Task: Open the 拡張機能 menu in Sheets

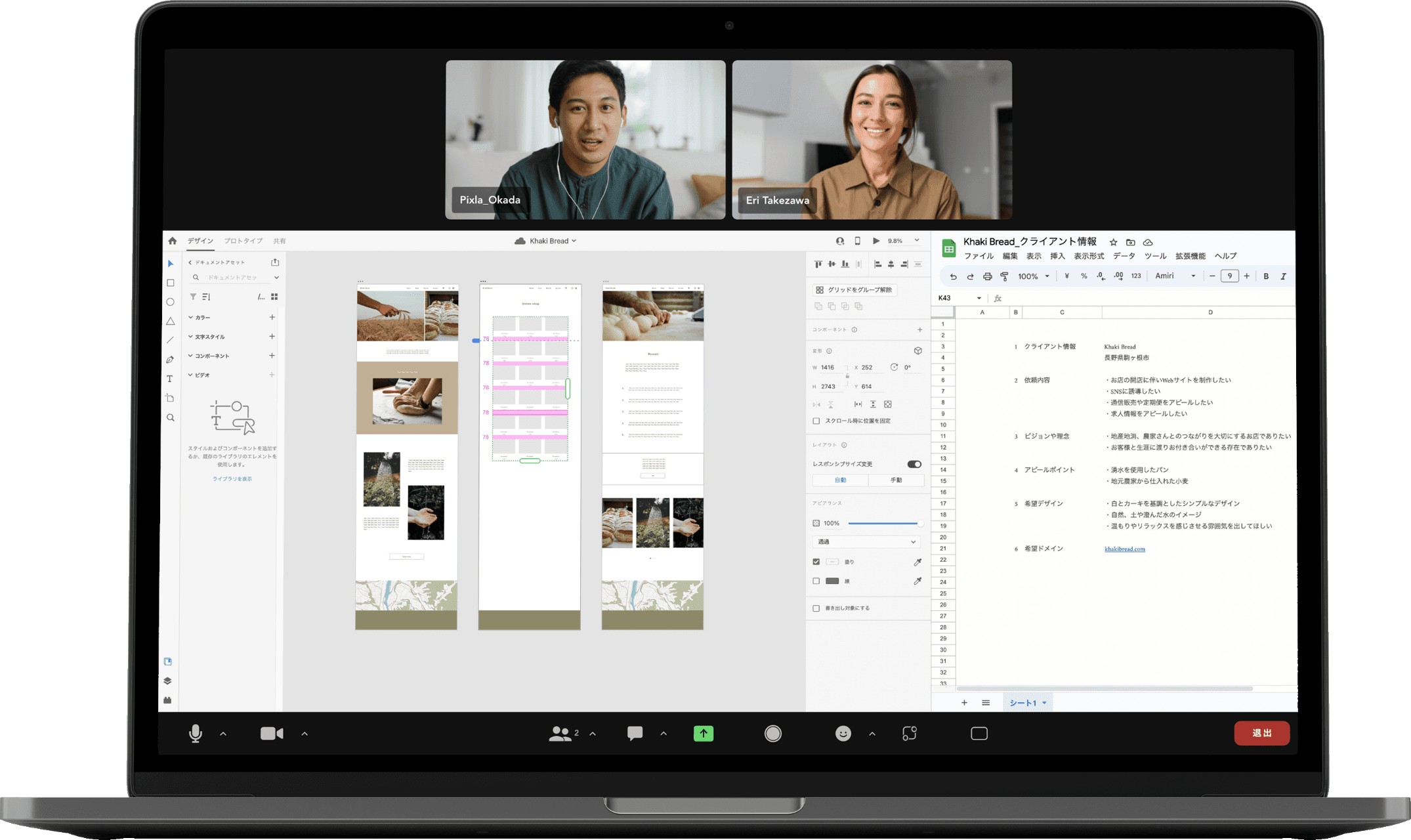Action: point(1190,256)
